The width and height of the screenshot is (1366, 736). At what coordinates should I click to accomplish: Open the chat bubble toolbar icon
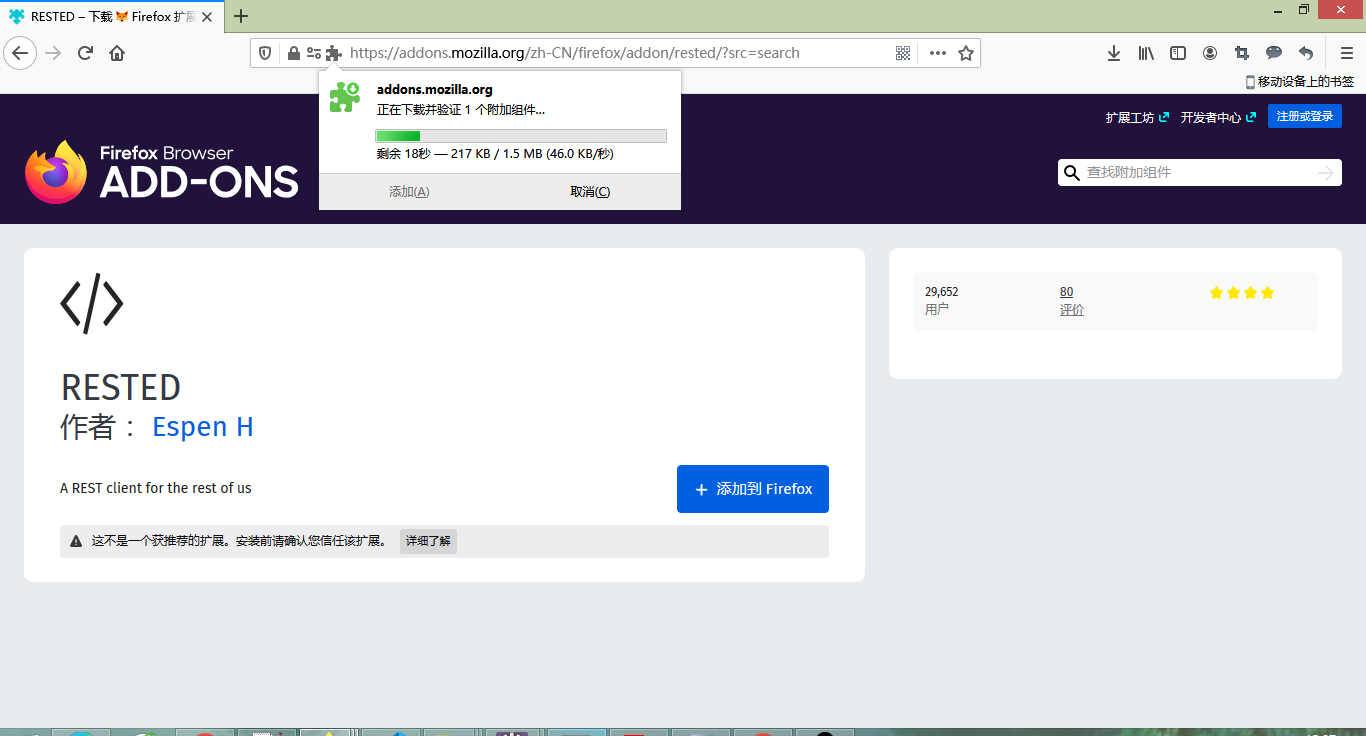tap(1274, 53)
